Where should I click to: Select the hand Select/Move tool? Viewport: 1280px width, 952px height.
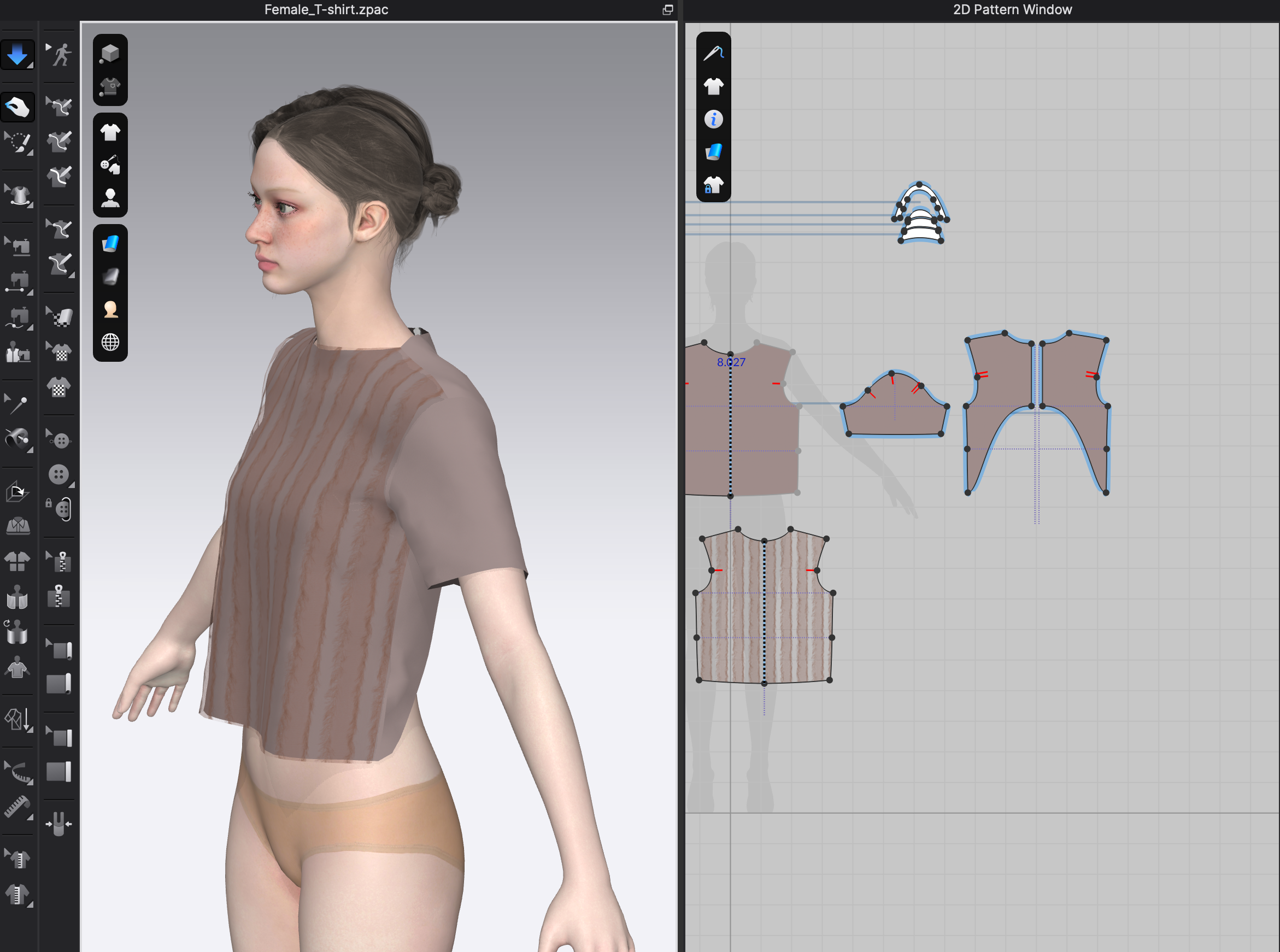tap(17, 107)
